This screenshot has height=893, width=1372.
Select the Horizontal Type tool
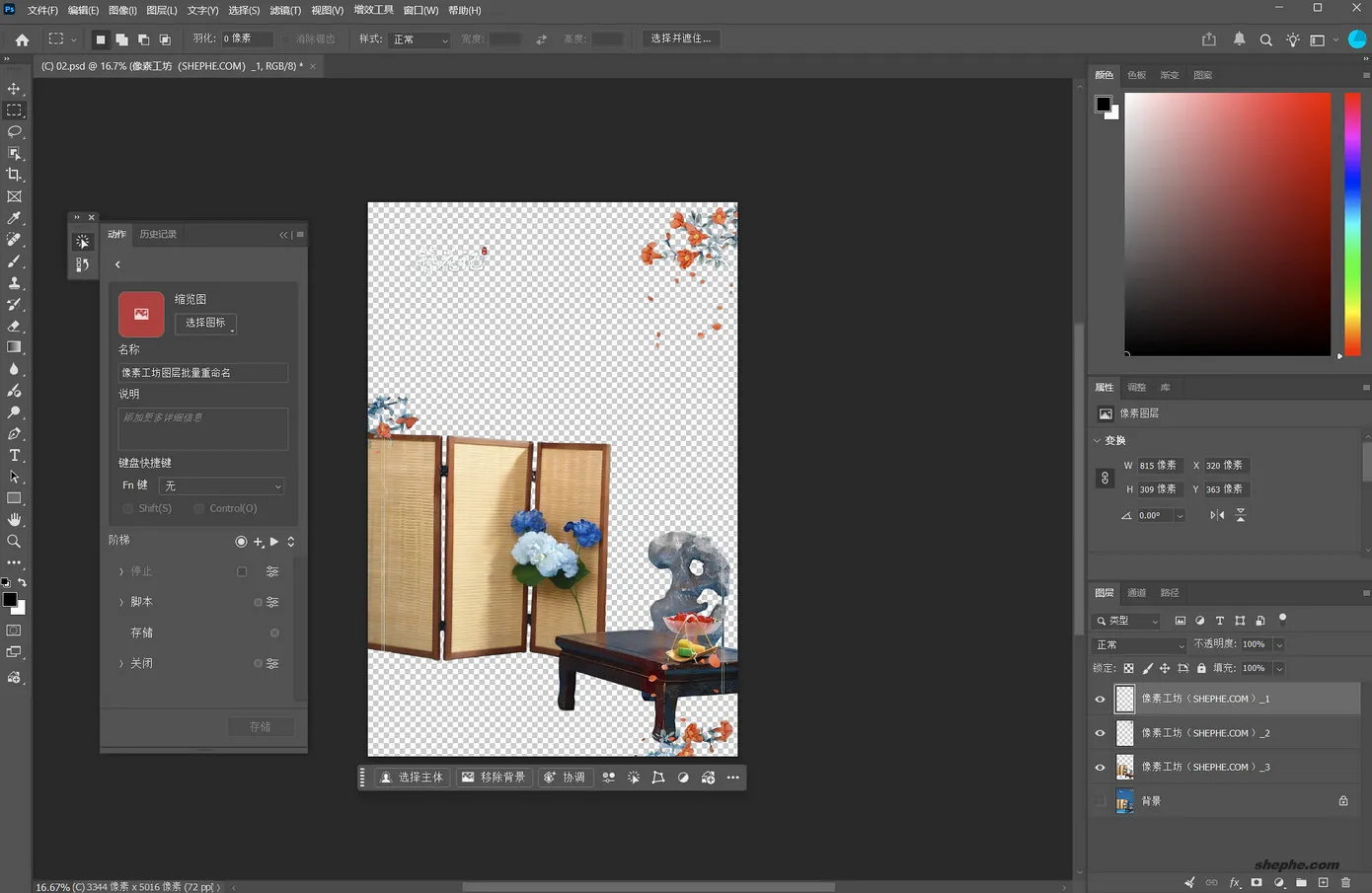14,455
